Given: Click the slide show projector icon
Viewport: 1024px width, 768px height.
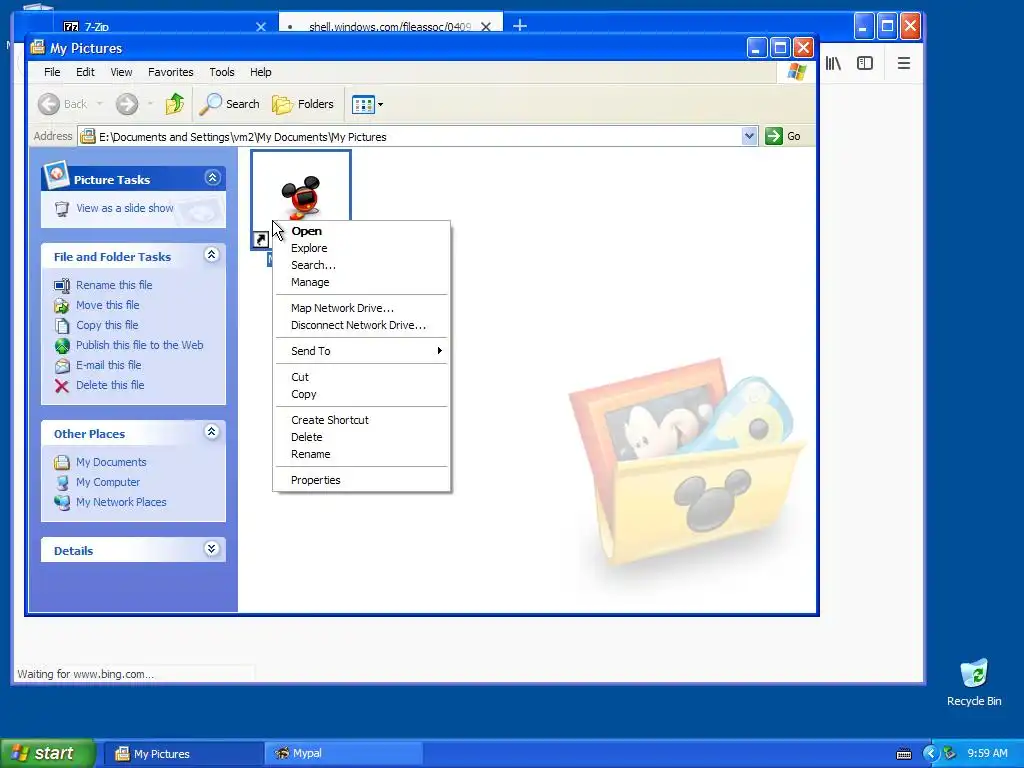Looking at the screenshot, I should 61,209.
